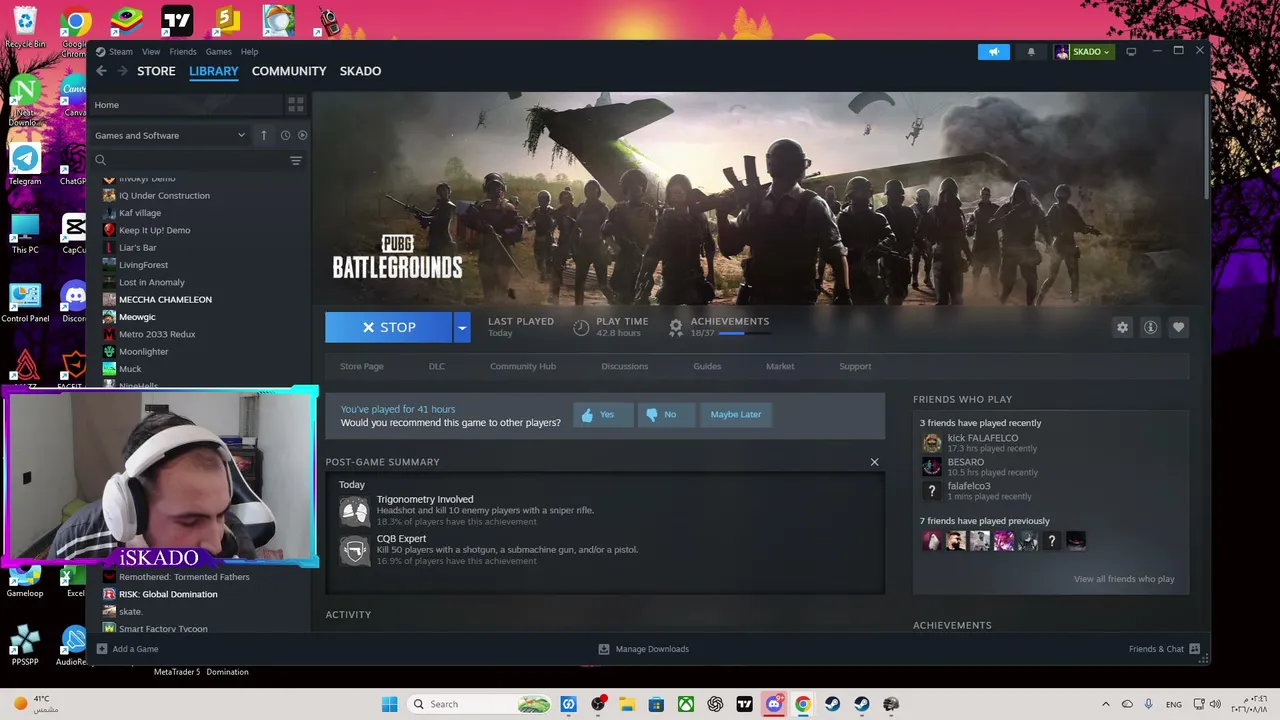Screen dimensions: 1280x720
Task: Open the View menu
Action: pyautogui.click(x=151, y=52)
